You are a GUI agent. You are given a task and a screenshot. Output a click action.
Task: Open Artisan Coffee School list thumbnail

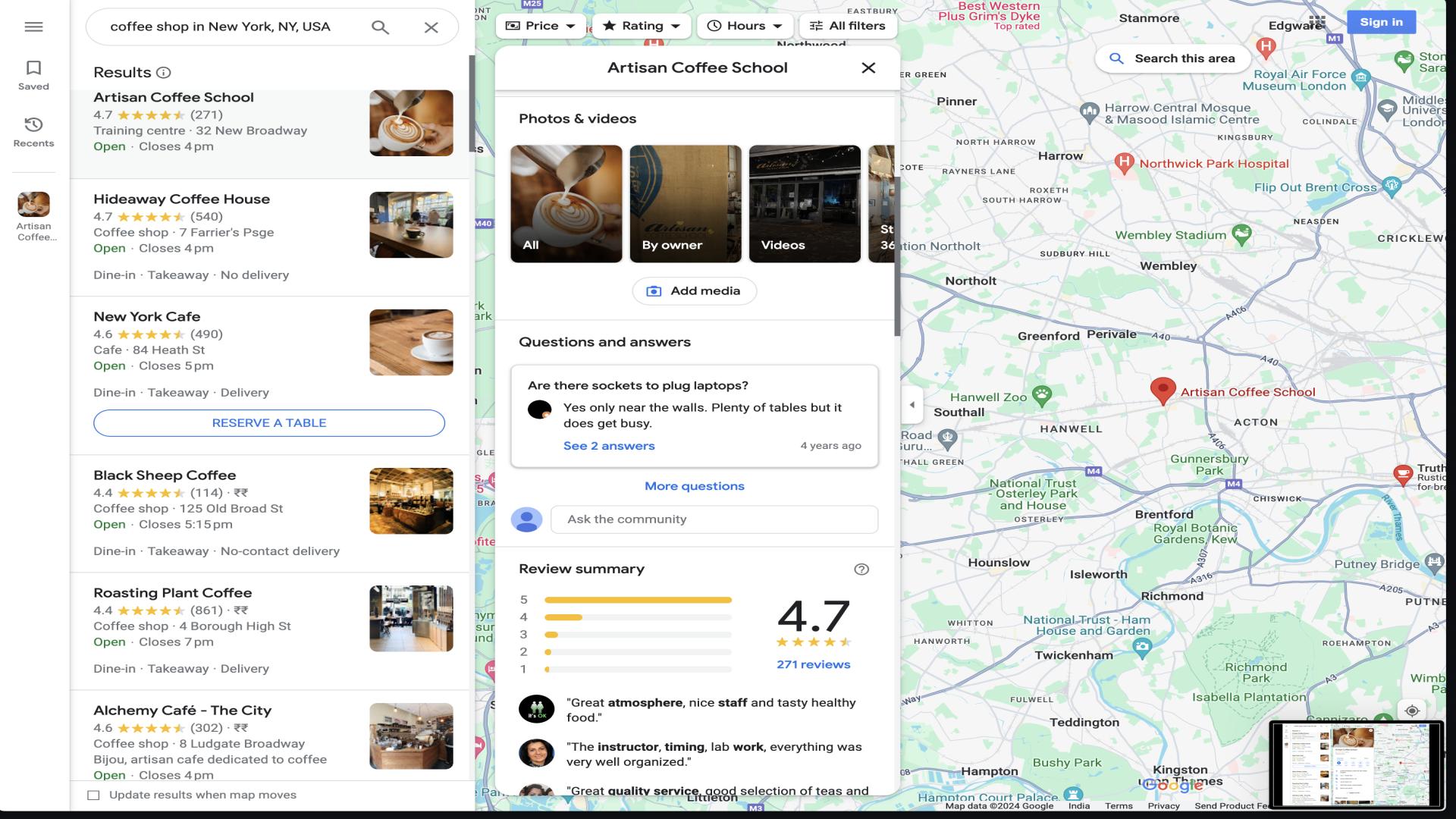pyautogui.click(x=411, y=124)
